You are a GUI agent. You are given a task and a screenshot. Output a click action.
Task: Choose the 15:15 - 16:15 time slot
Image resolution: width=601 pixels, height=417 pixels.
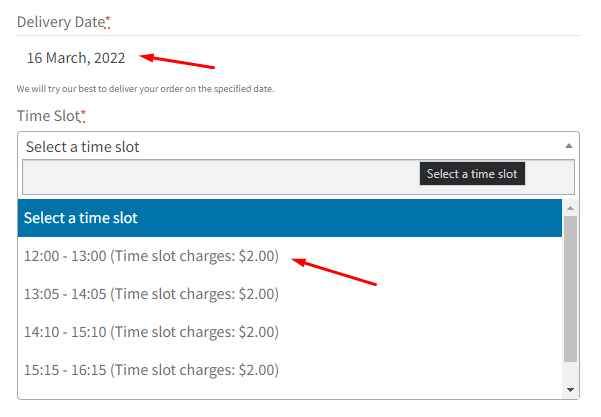pos(151,370)
